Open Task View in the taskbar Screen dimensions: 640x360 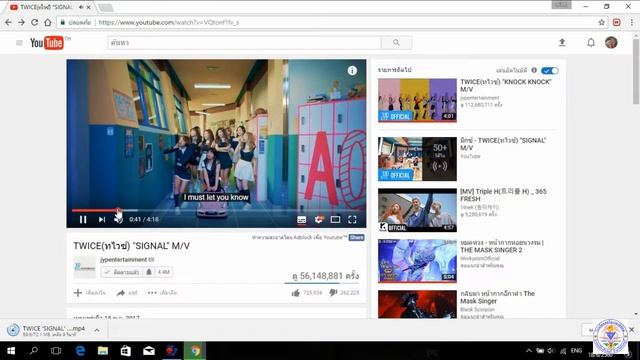56,351
